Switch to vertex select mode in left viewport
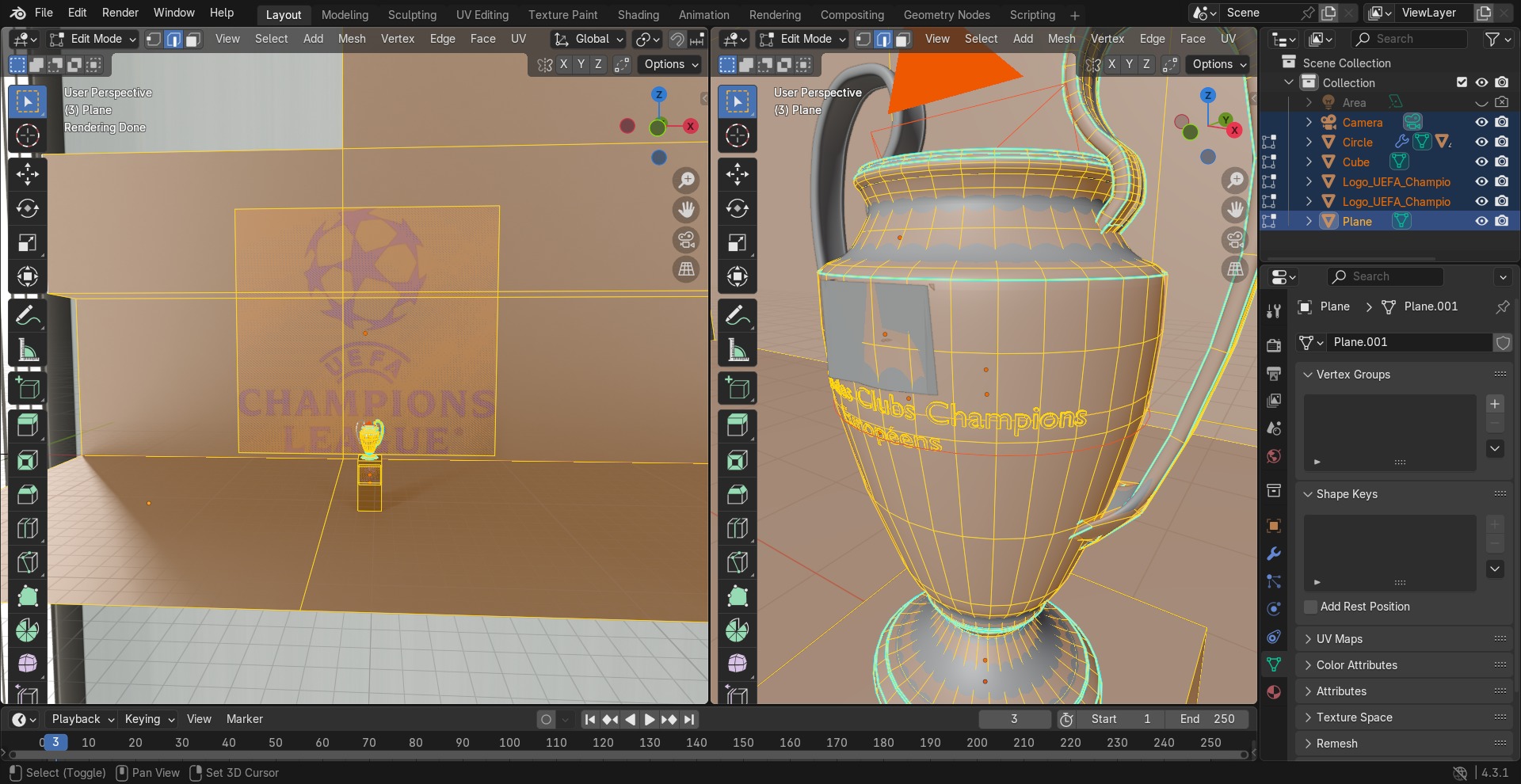This screenshot has height=784, width=1521. [154, 39]
